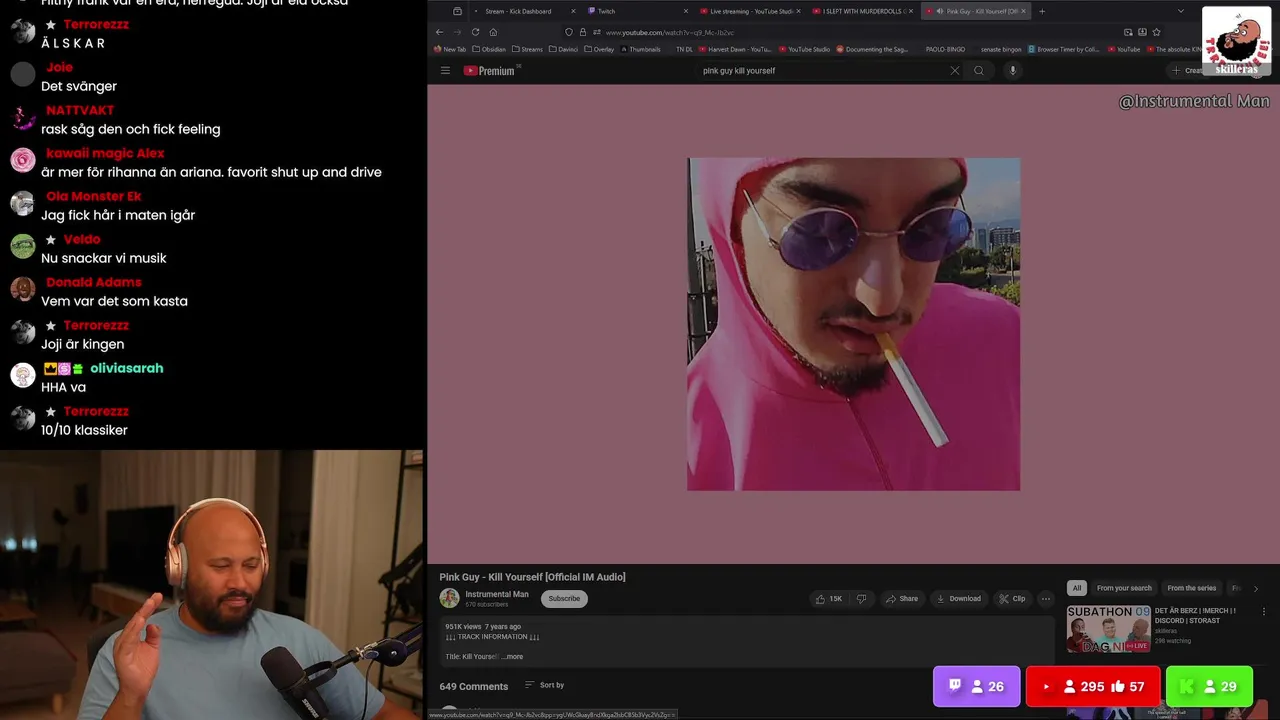The height and width of the screenshot is (720, 1280).
Task: Open the Streams bookmark folder
Action: click(x=527, y=49)
